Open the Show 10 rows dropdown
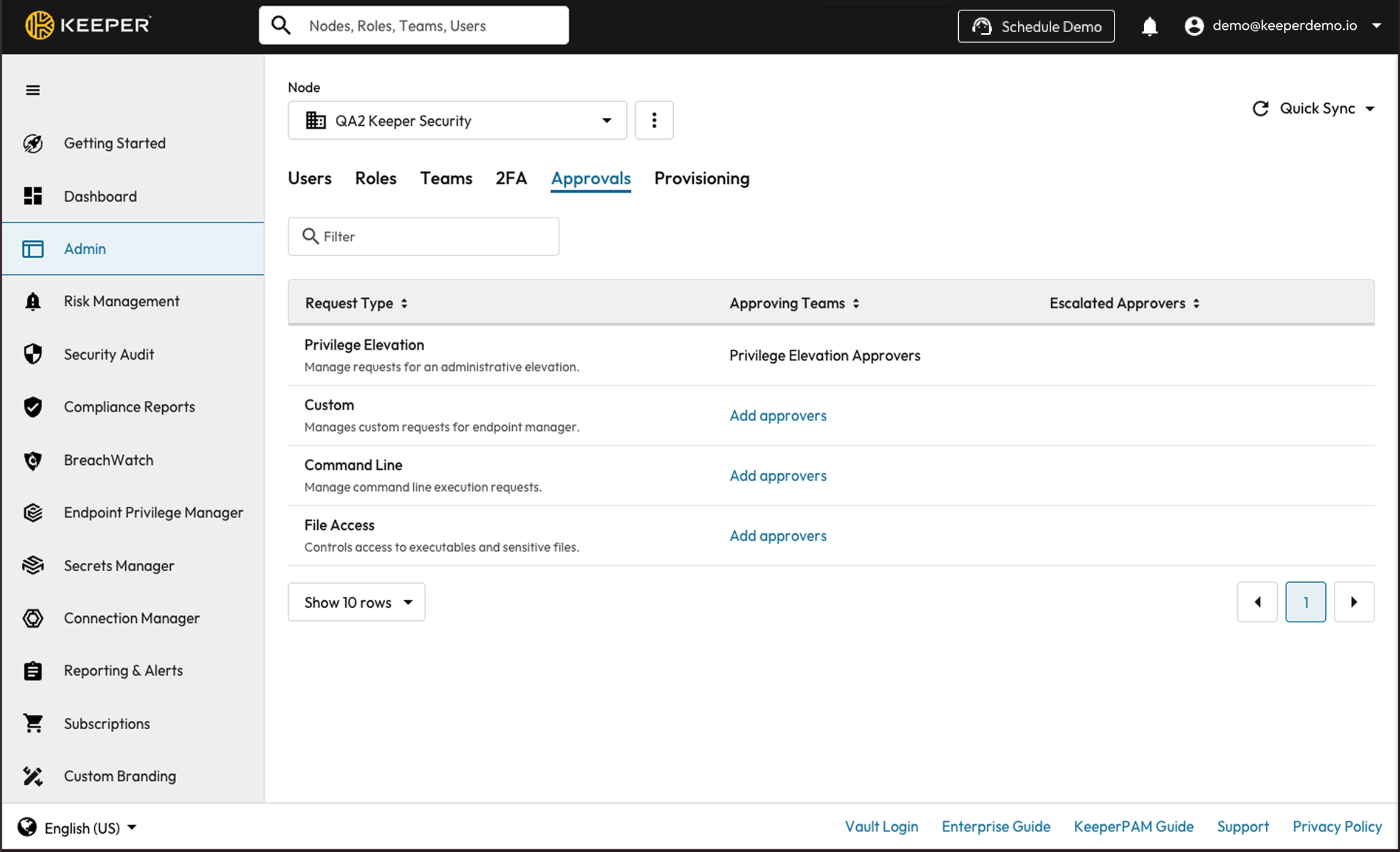The width and height of the screenshot is (1400, 852). click(357, 602)
